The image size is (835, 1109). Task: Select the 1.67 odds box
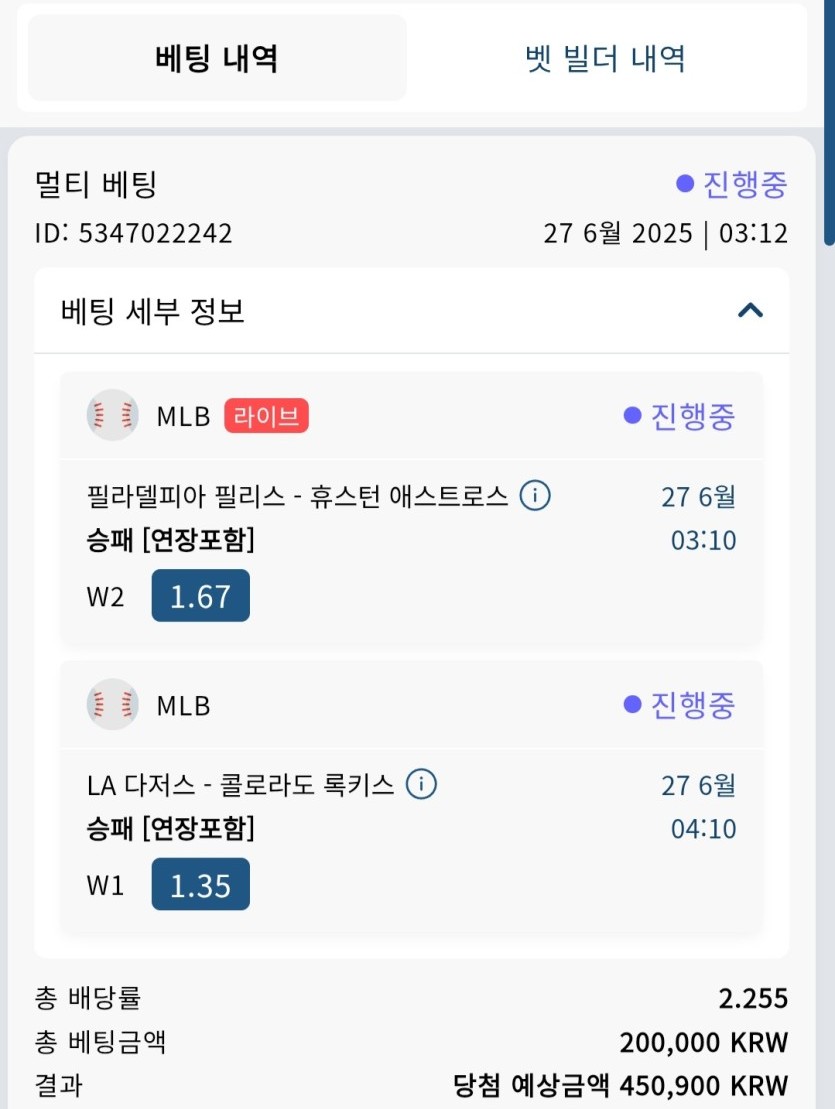tap(201, 596)
